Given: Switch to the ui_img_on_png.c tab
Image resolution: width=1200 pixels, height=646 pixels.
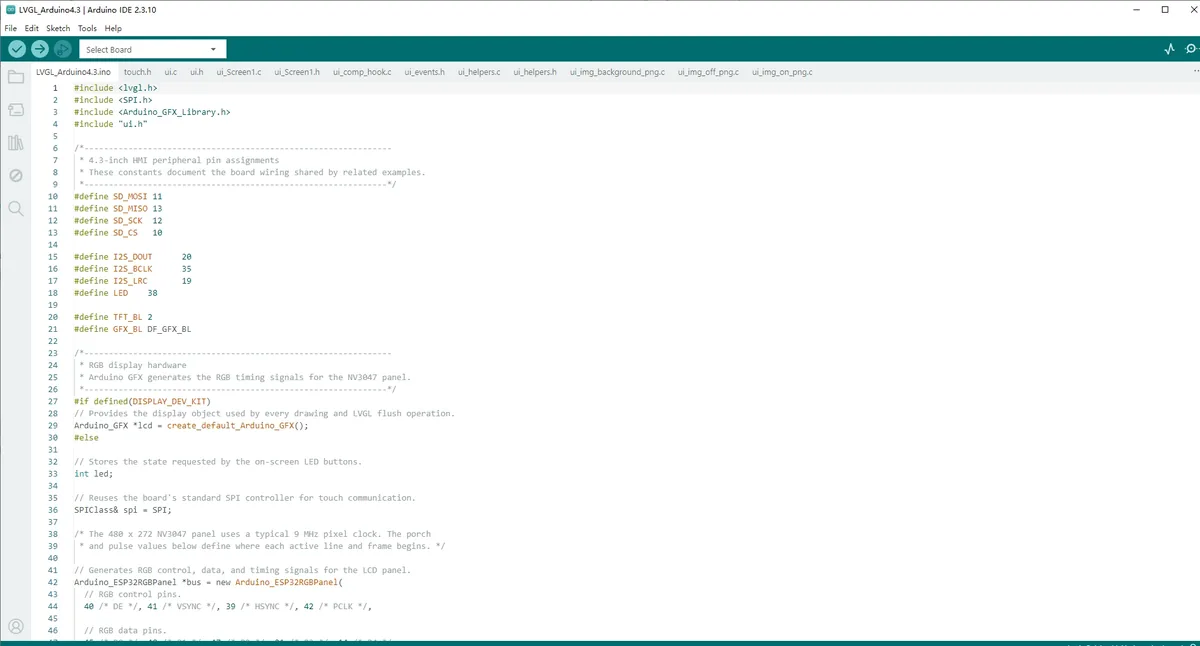Looking at the screenshot, I should tap(782, 72).
